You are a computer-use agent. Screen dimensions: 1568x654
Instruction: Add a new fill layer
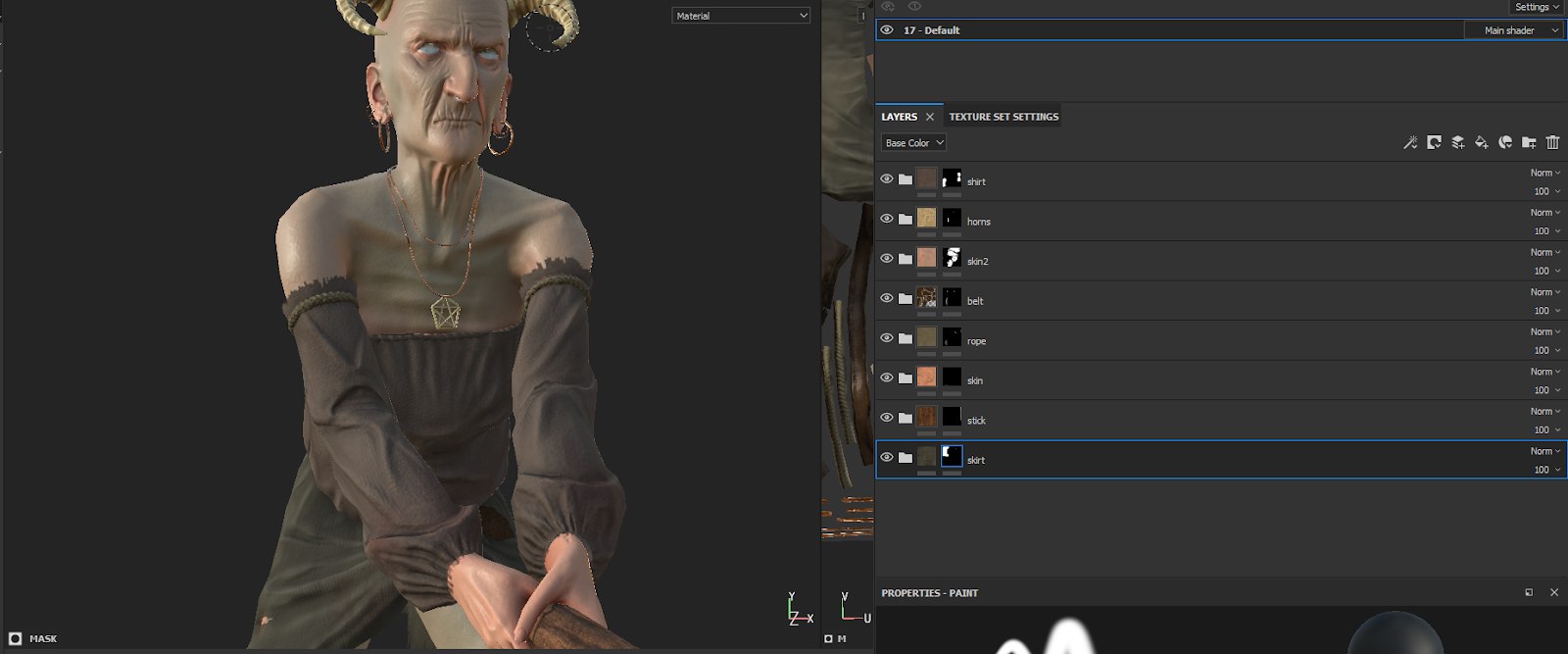tap(1482, 143)
